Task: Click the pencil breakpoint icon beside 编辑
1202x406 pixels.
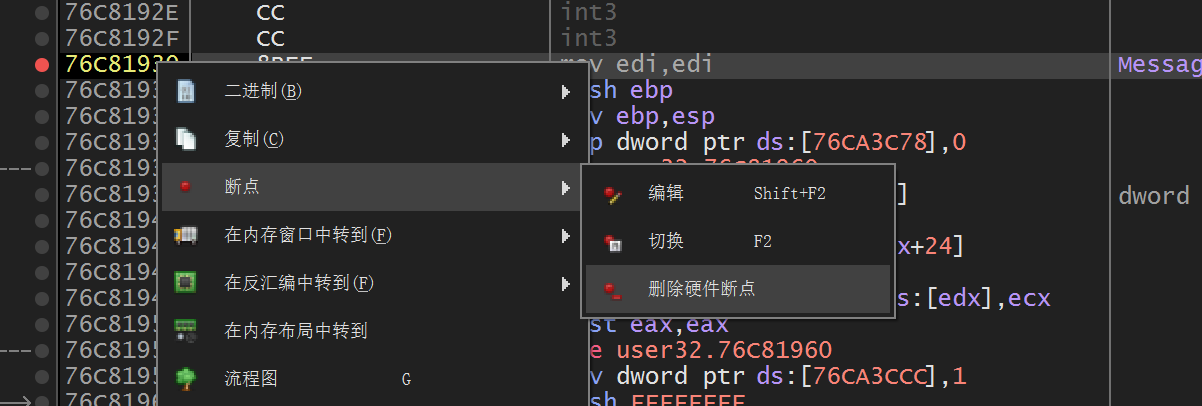Action: [x=614, y=194]
